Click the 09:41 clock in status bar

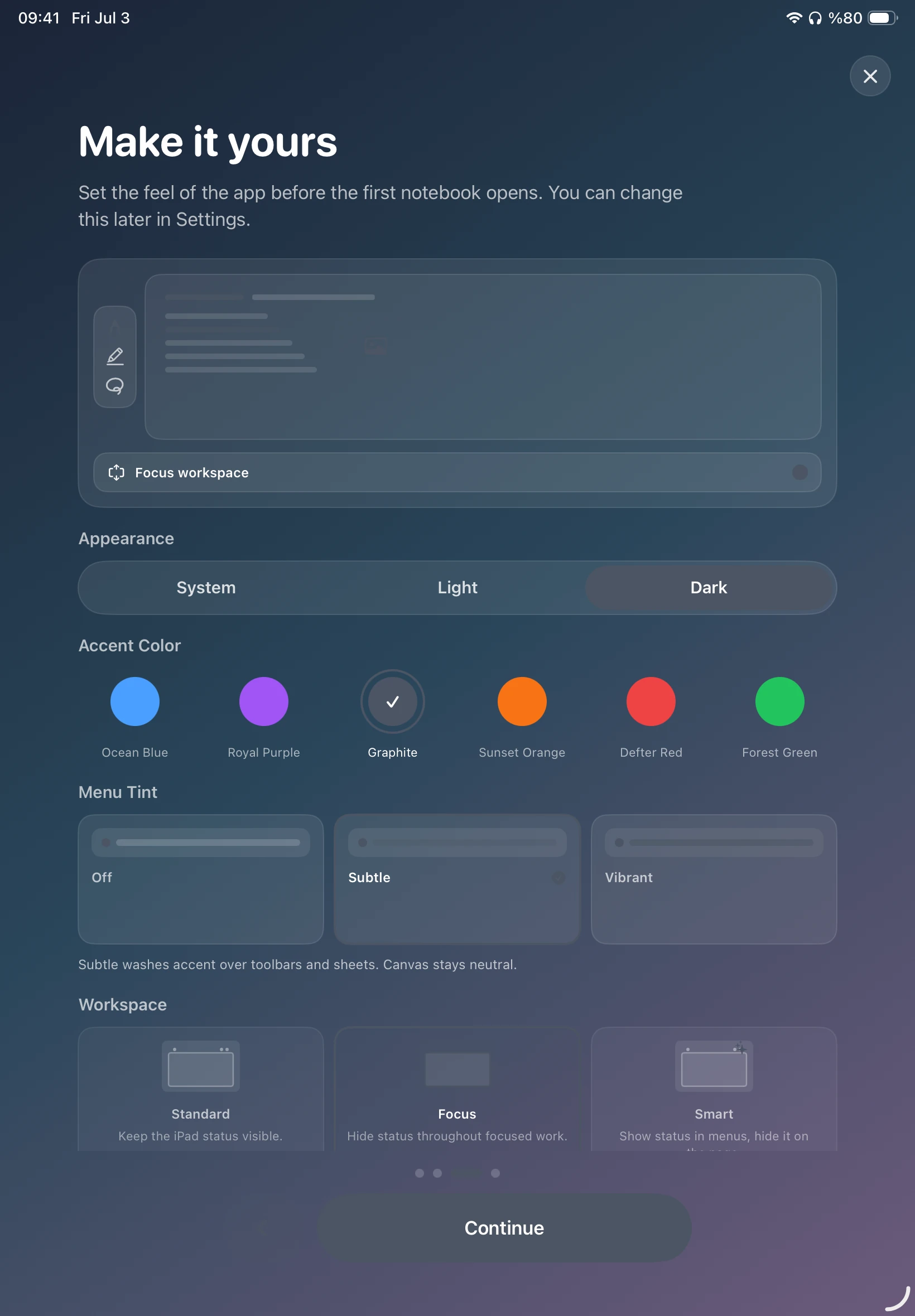click(39, 18)
